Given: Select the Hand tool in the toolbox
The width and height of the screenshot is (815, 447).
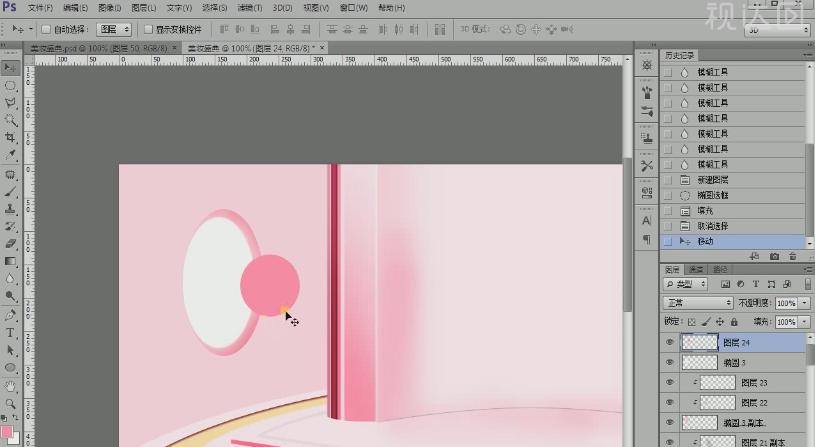Looking at the screenshot, I should point(10,385).
